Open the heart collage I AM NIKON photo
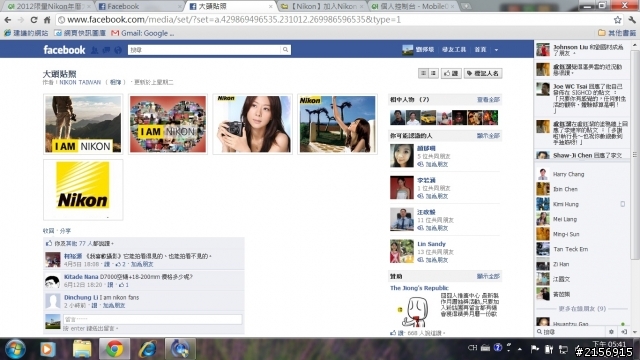Image resolution: width=640 pixels, height=360 pixels. coord(168,124)
